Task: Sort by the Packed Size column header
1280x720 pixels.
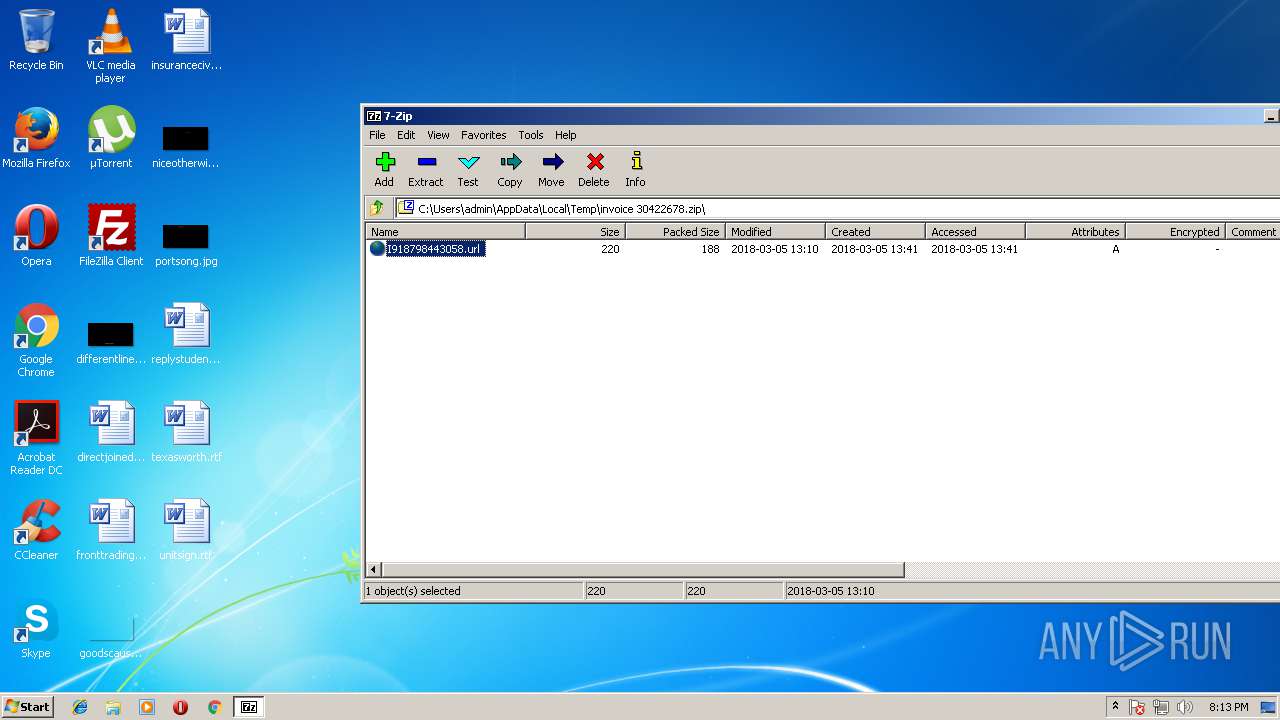Action: (675, 231)
